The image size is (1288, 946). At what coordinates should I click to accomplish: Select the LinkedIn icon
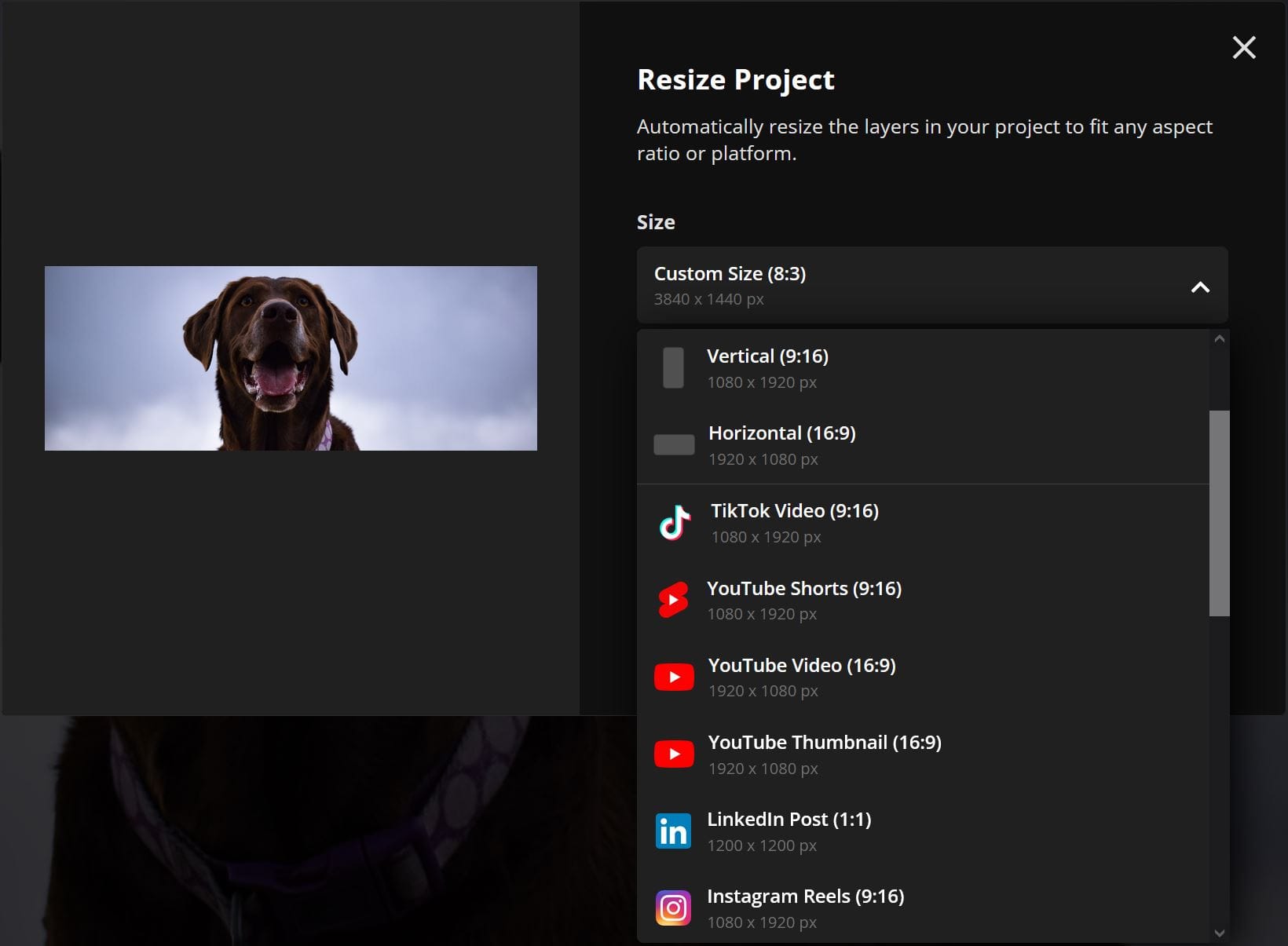[672, 830]
